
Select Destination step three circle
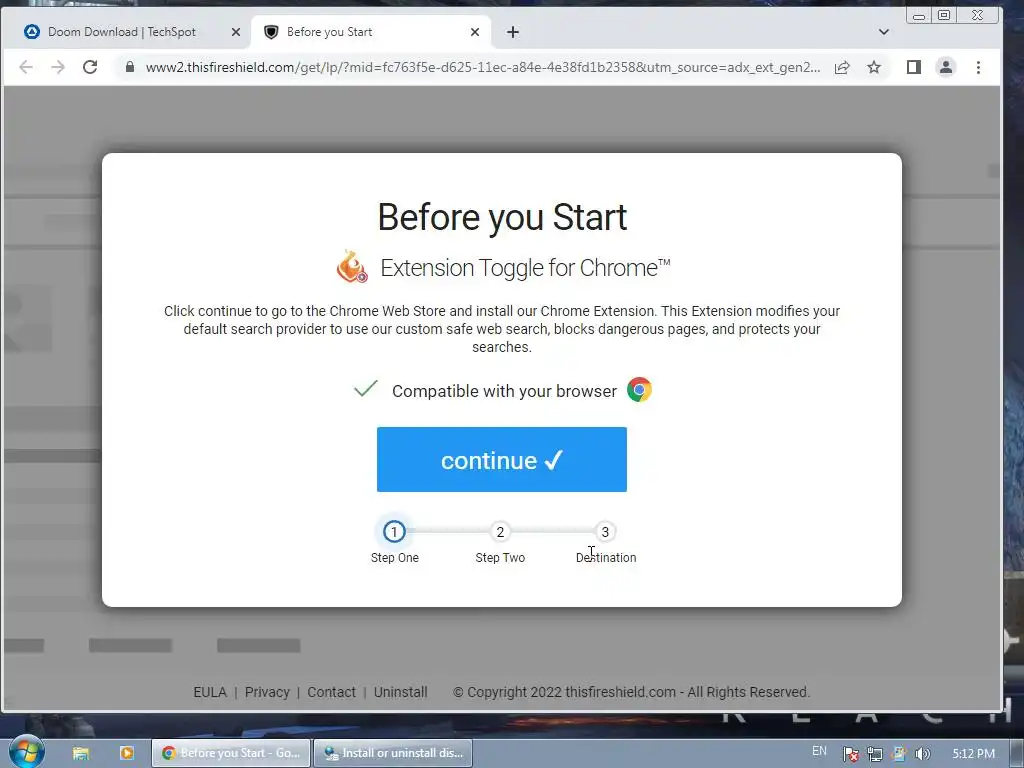tap(605, 532)
